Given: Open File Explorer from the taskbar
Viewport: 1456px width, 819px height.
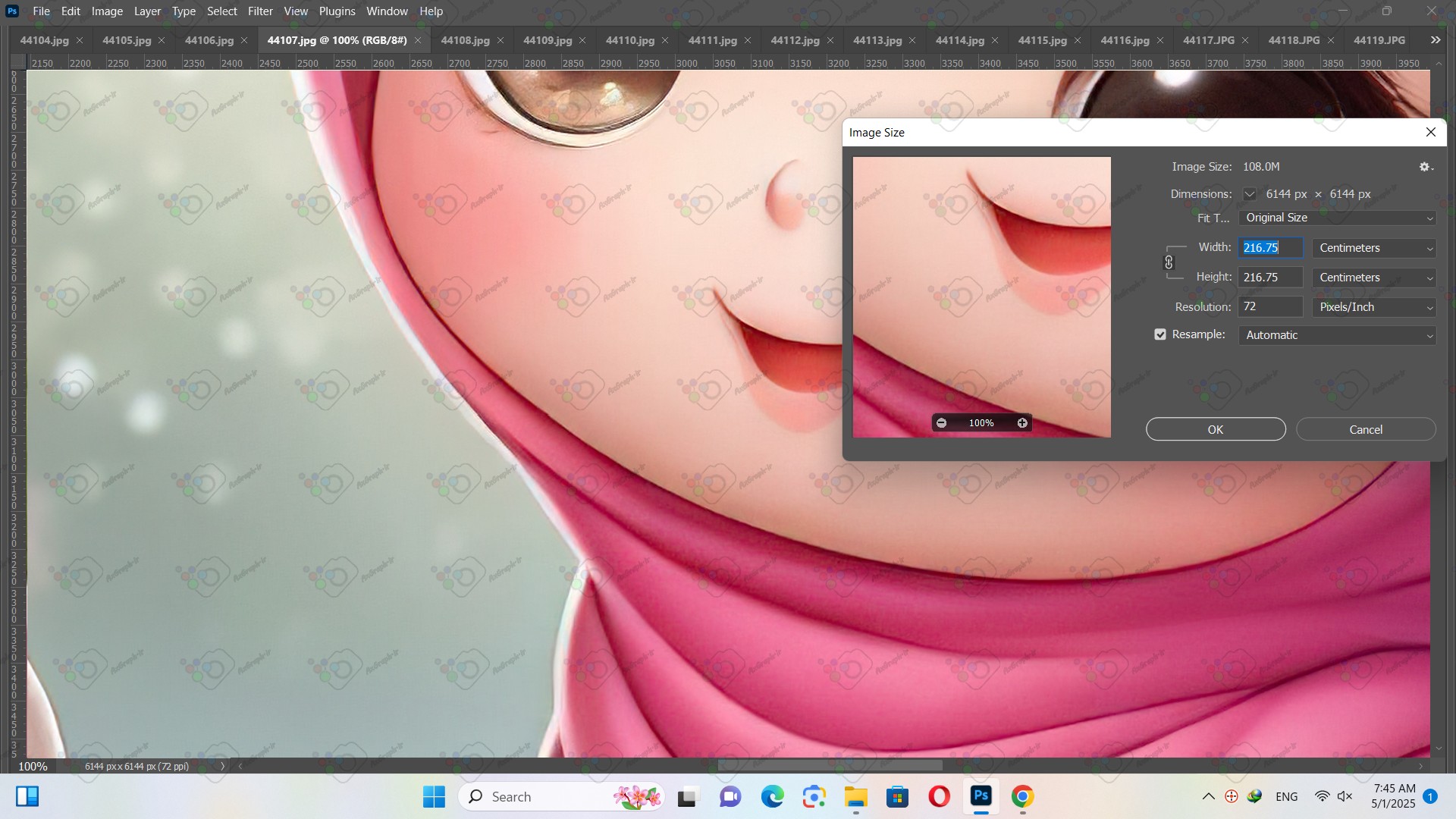Looking at the screenshot, I should [856, 796].
